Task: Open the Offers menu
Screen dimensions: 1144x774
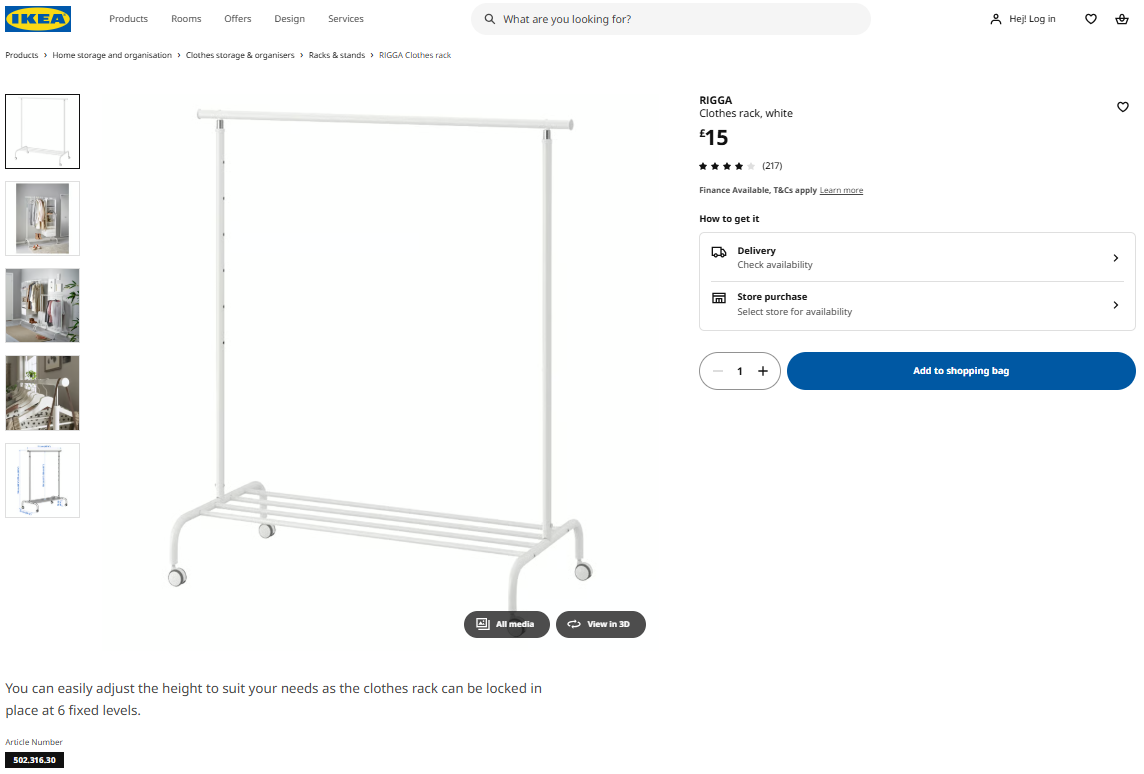Action: [238, 19]
